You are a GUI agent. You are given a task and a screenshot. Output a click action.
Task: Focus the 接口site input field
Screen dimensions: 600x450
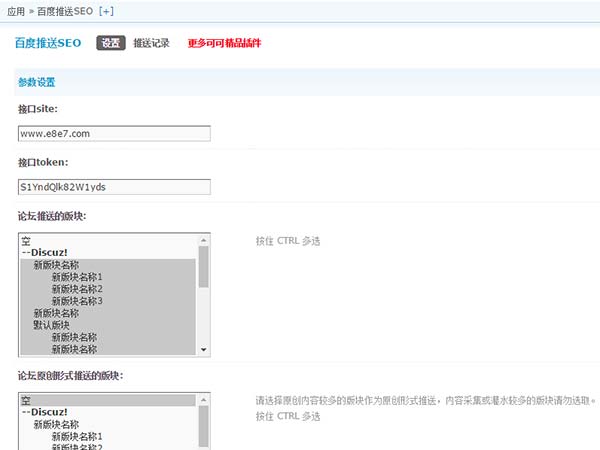(x=114, y=133)
